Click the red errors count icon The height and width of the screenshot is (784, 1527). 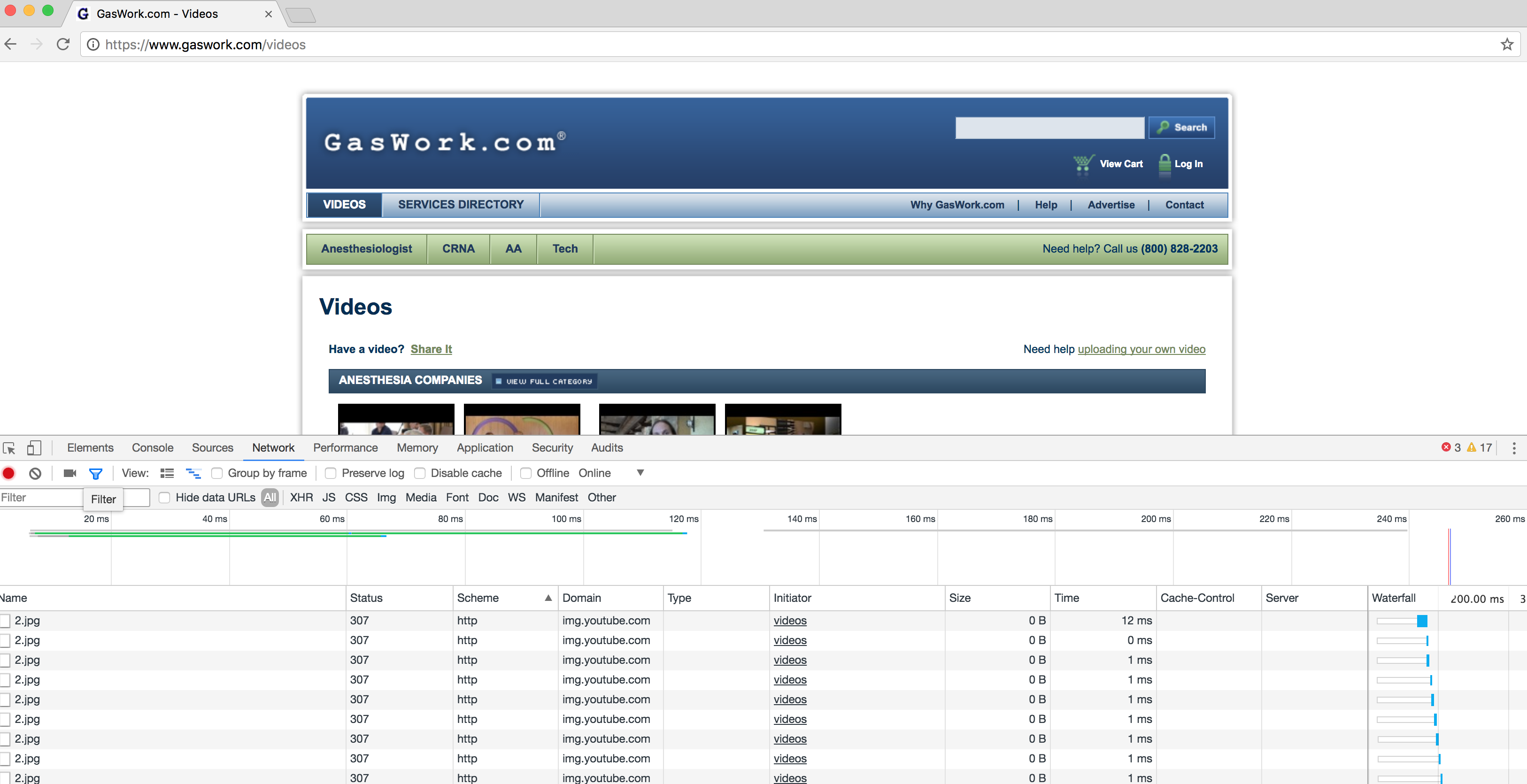click(x=1446, y=447)
